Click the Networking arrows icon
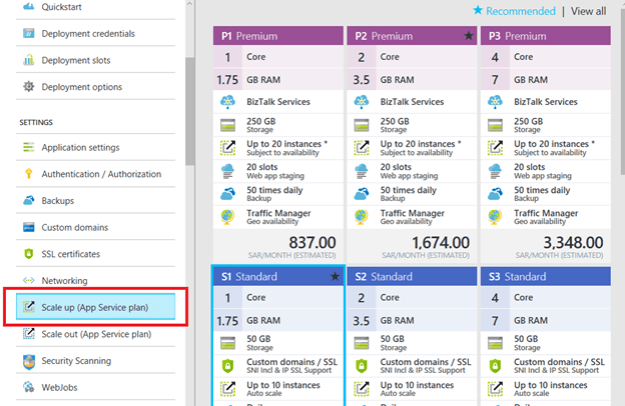This screenshot has height=406, width=625. click(27, 281)
